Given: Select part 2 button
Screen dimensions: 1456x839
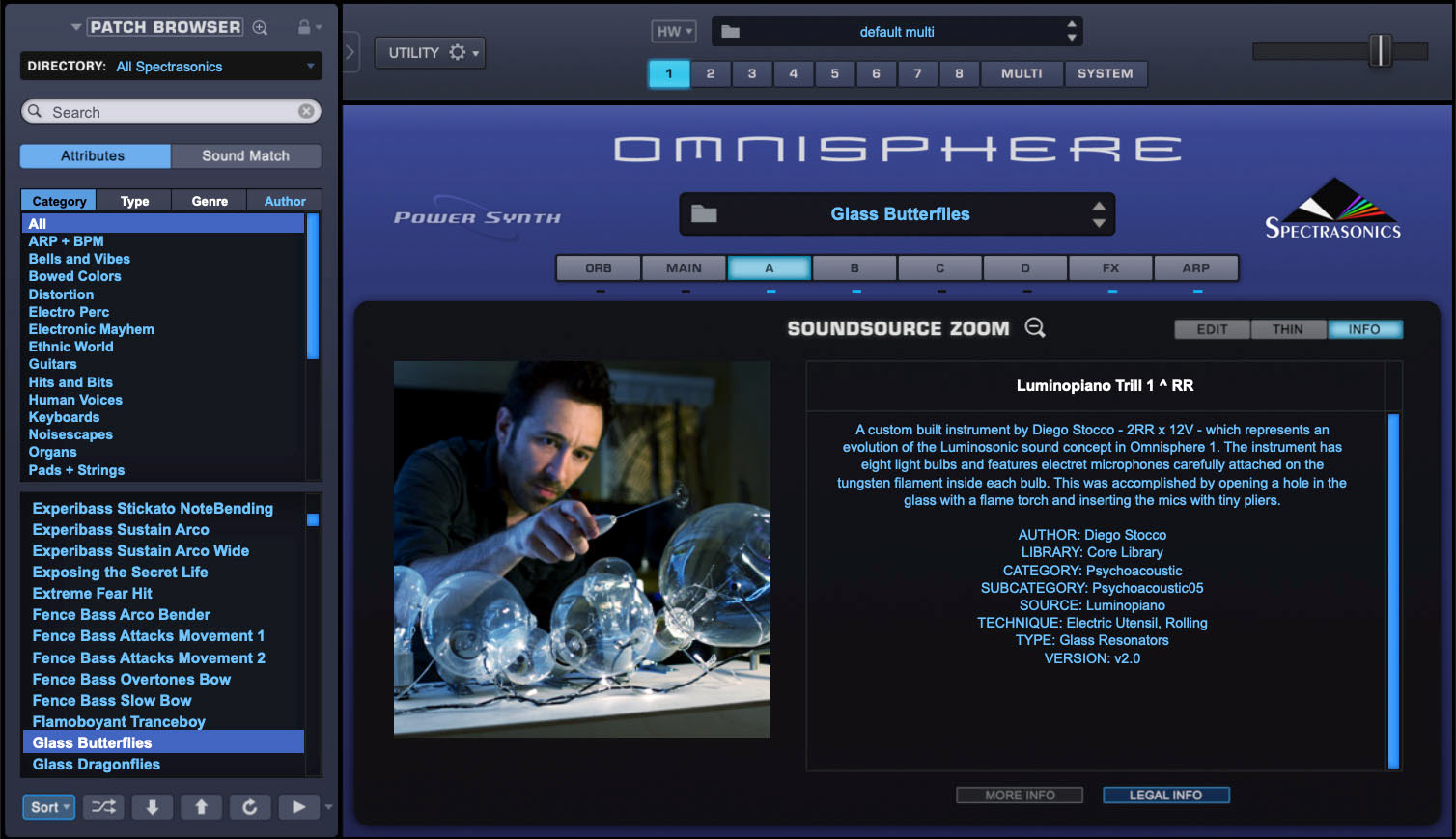Looking at the screenshot, I should coord(711,73).
